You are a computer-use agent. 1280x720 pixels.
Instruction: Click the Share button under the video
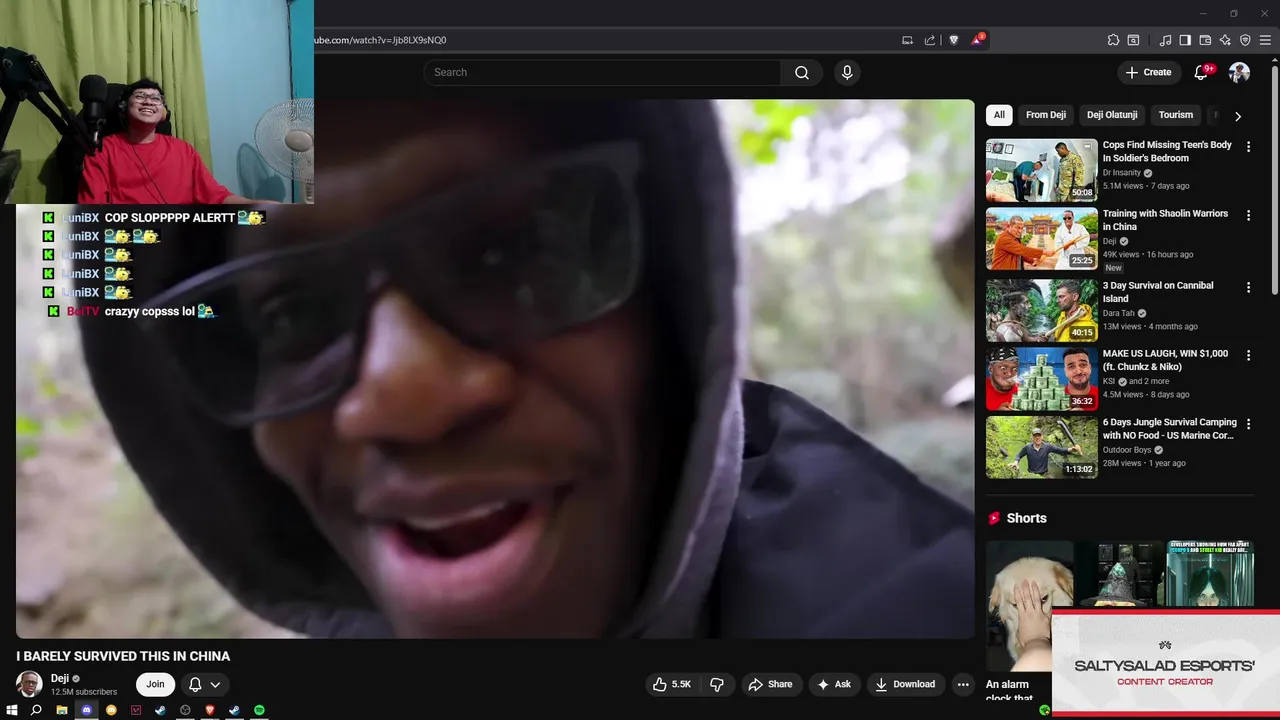coord(770,684)
